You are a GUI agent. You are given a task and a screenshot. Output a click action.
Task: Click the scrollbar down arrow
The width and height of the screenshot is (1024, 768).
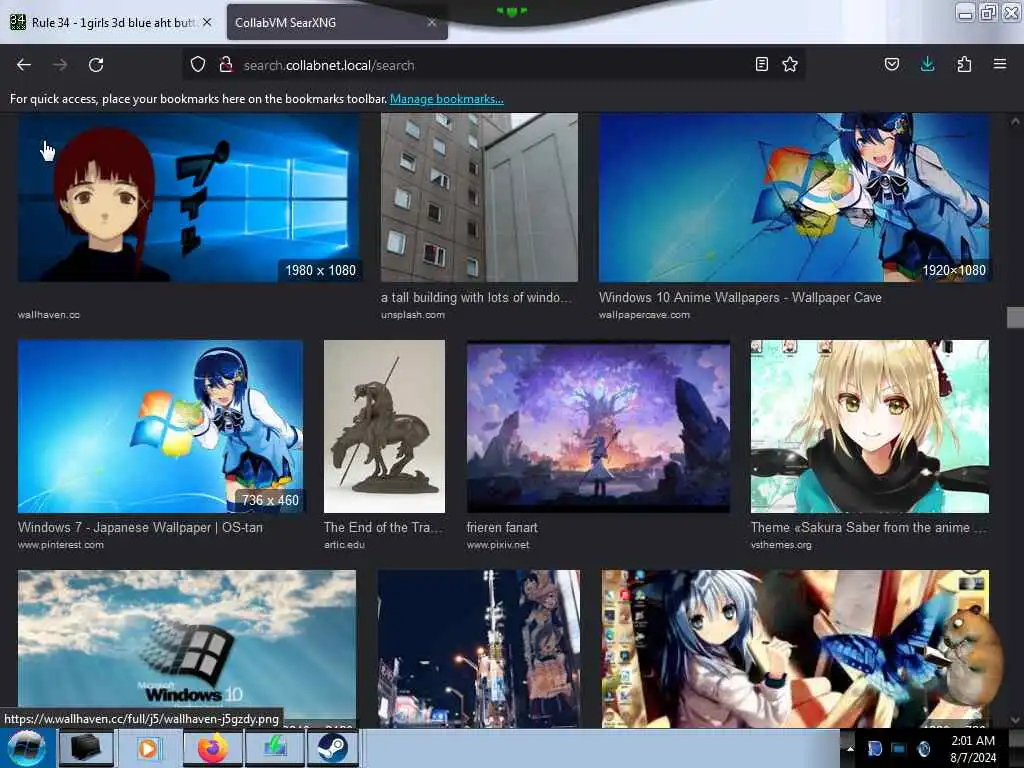(1015, 720)
